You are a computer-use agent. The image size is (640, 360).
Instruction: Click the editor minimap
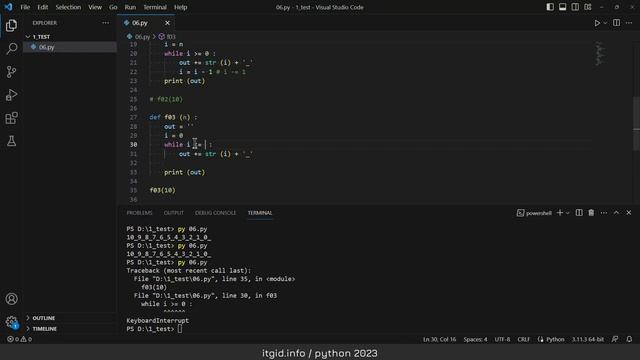[x=600, y=53]
